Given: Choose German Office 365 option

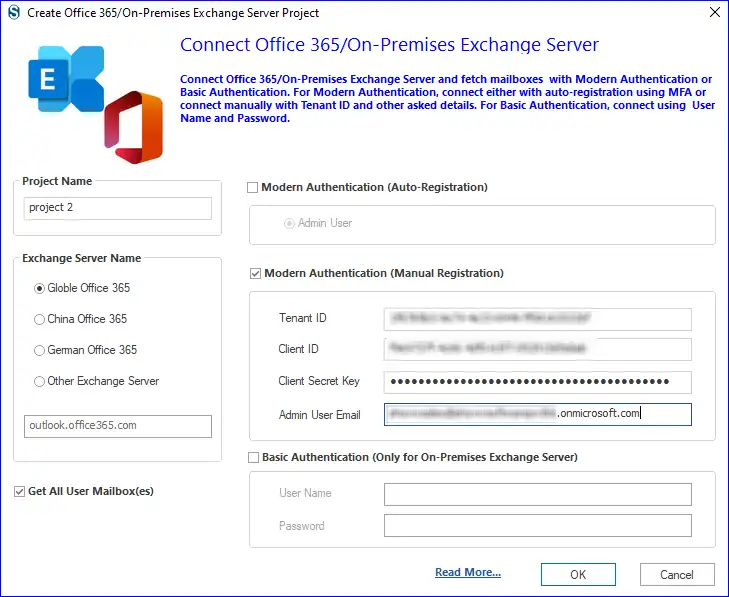Looking at the screenshot, I should click(40, 350).
